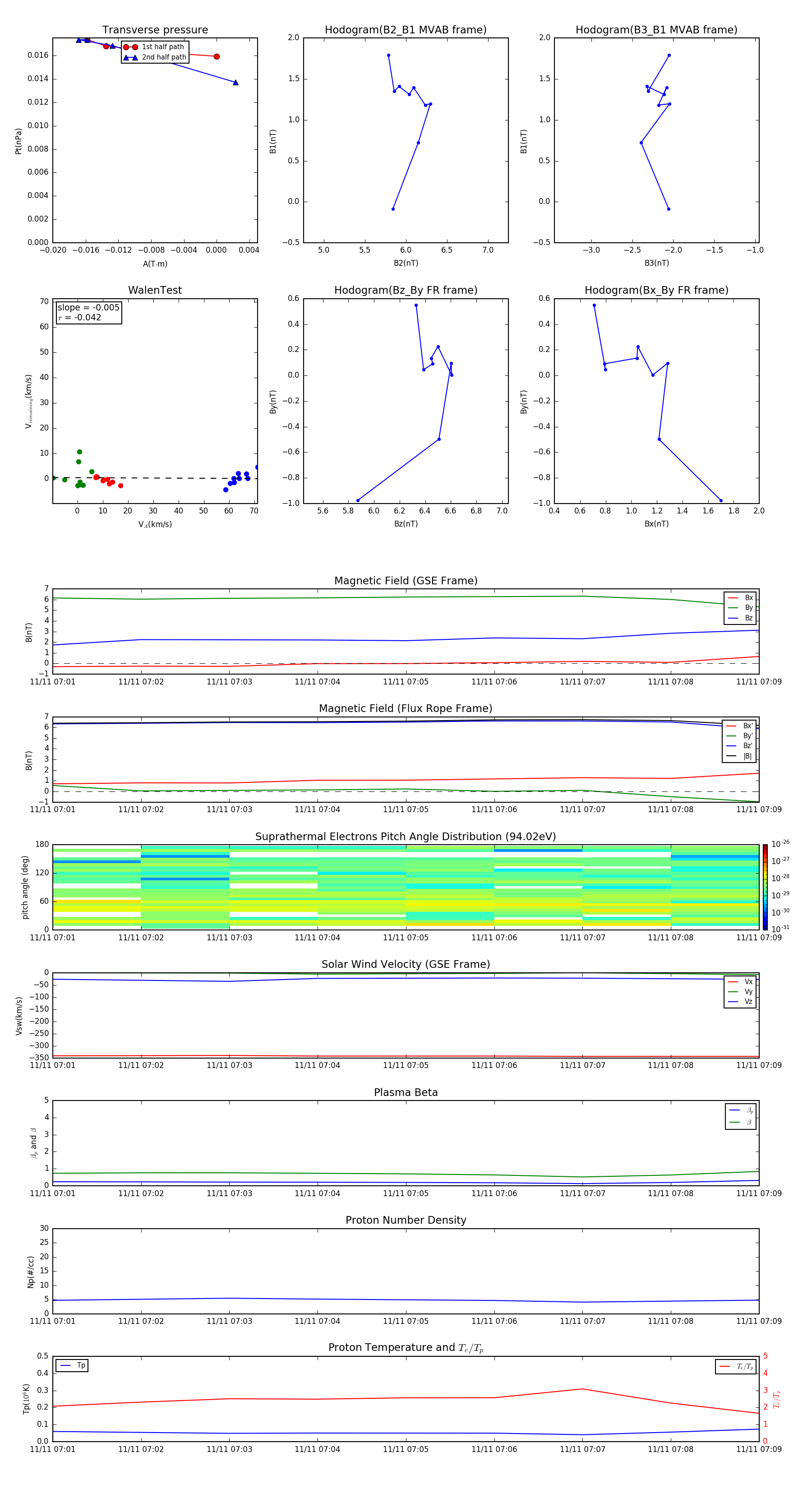The image size is (812, 1489).
Task: Click the Proton Number Density title
Action: point(405,1220)
